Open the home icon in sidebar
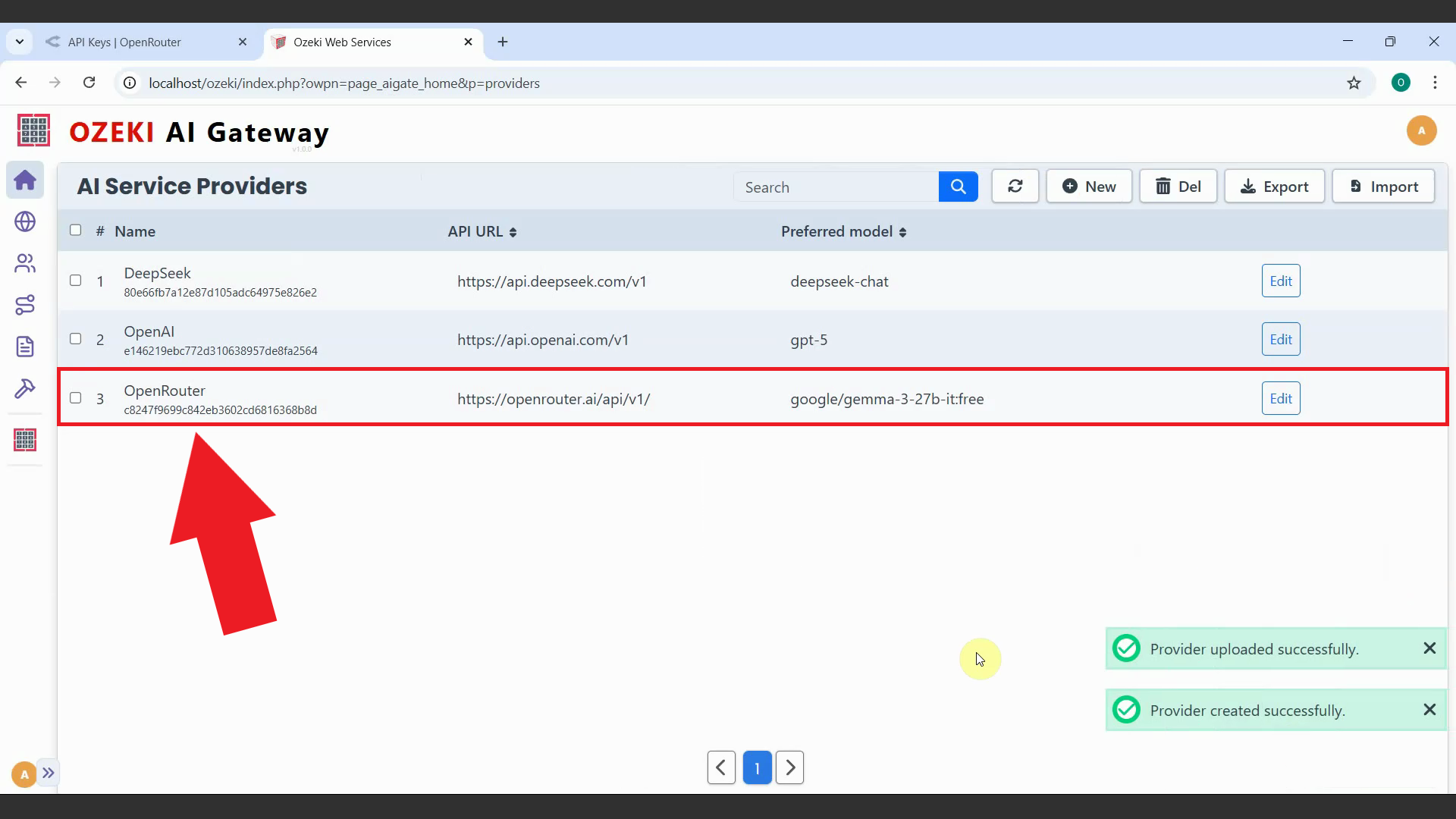1456x819 pixels. [x=25, y=180]
